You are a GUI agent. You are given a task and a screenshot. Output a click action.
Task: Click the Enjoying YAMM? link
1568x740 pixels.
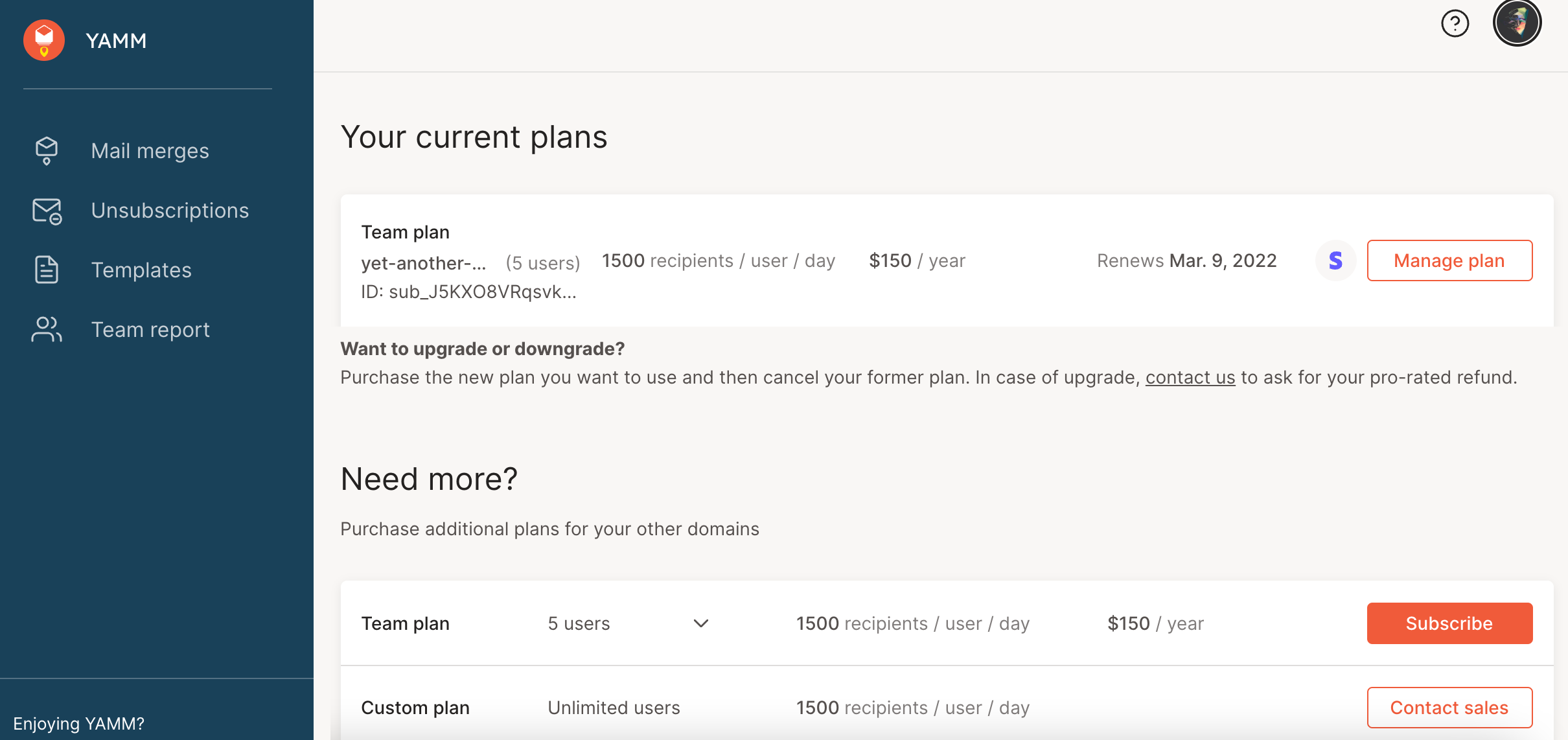click(79, 724)
